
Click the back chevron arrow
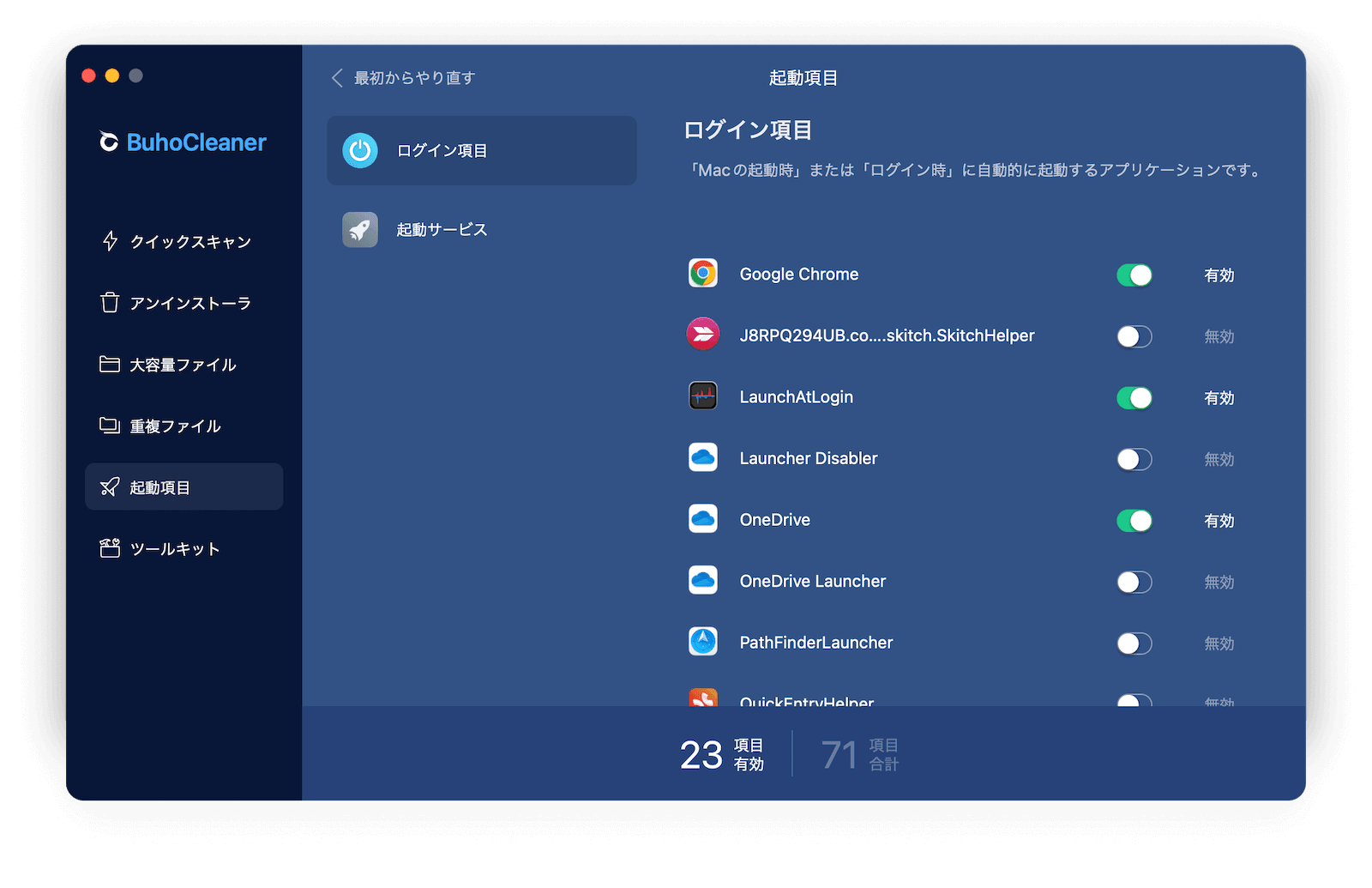pos(337,78)
